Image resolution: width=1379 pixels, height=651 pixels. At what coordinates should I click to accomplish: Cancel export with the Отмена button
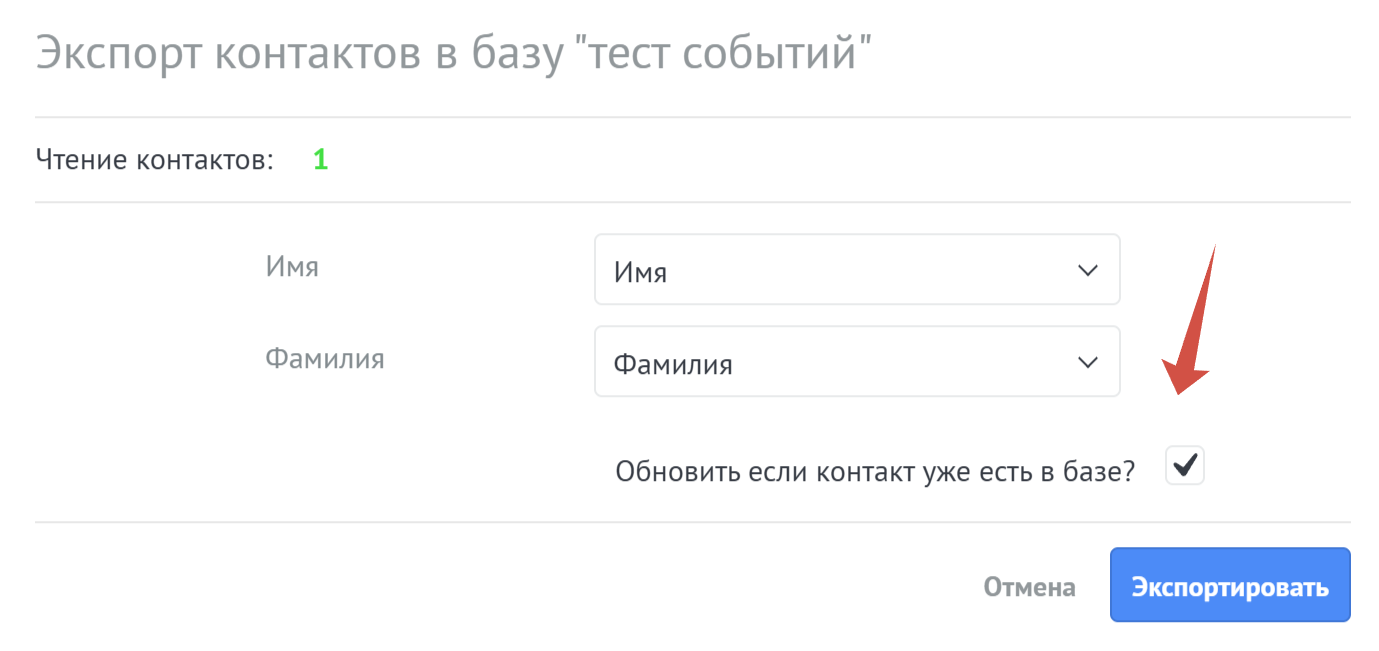click(1029, 587)
